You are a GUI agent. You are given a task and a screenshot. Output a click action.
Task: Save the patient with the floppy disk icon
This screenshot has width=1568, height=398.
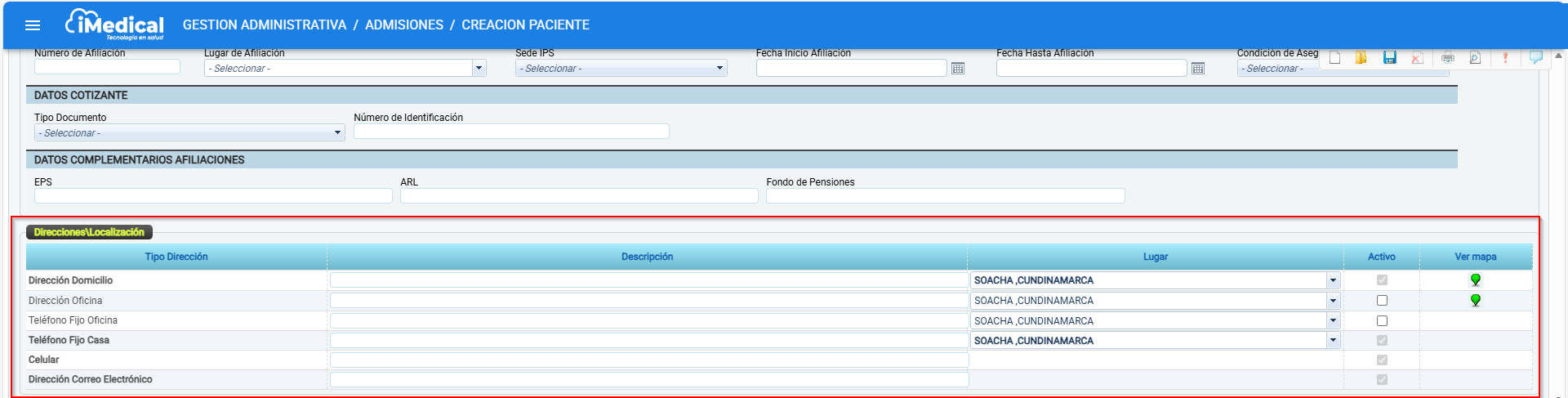pos(1390,57)
